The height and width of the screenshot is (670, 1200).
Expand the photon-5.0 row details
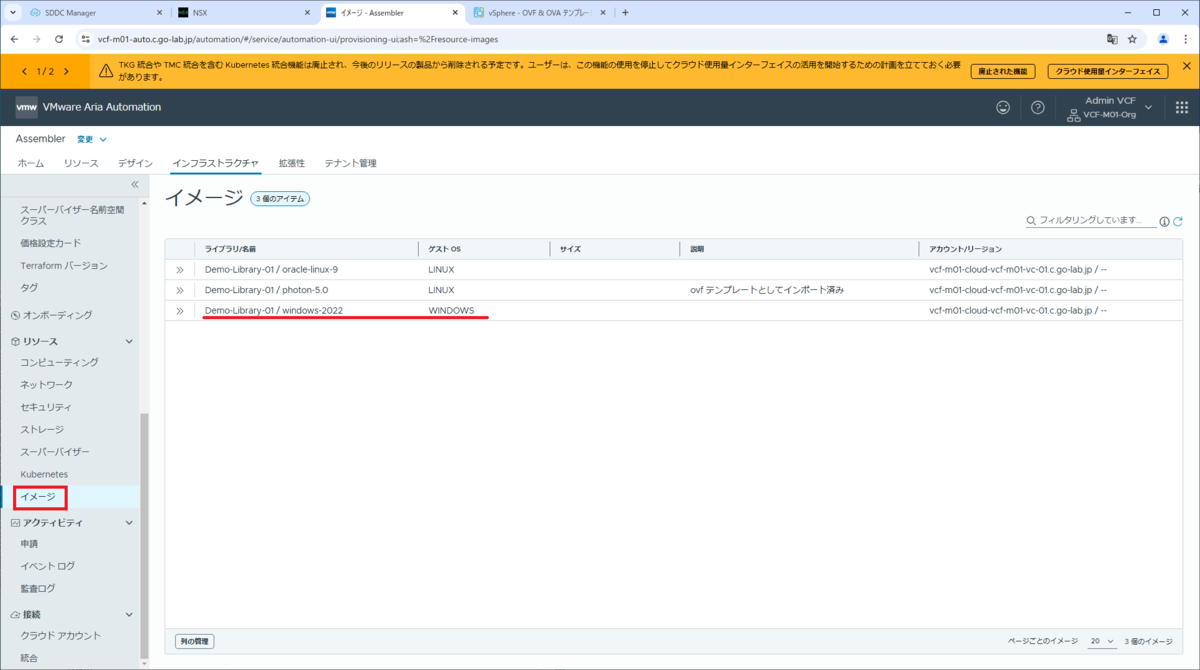pos(180,290)
